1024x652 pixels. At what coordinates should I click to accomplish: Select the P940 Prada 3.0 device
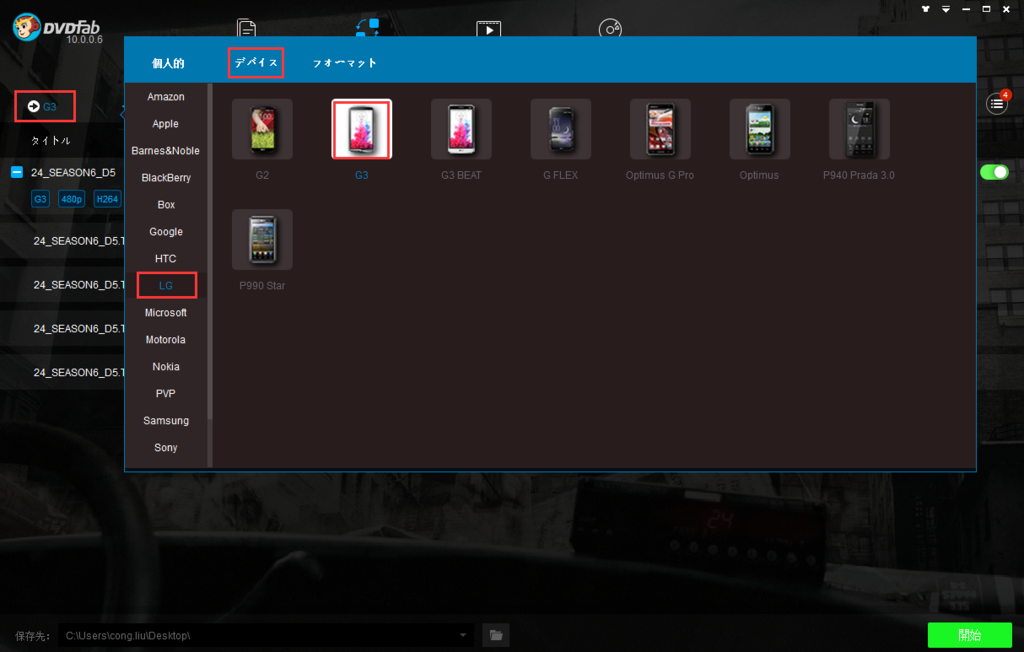pos(859,129)
